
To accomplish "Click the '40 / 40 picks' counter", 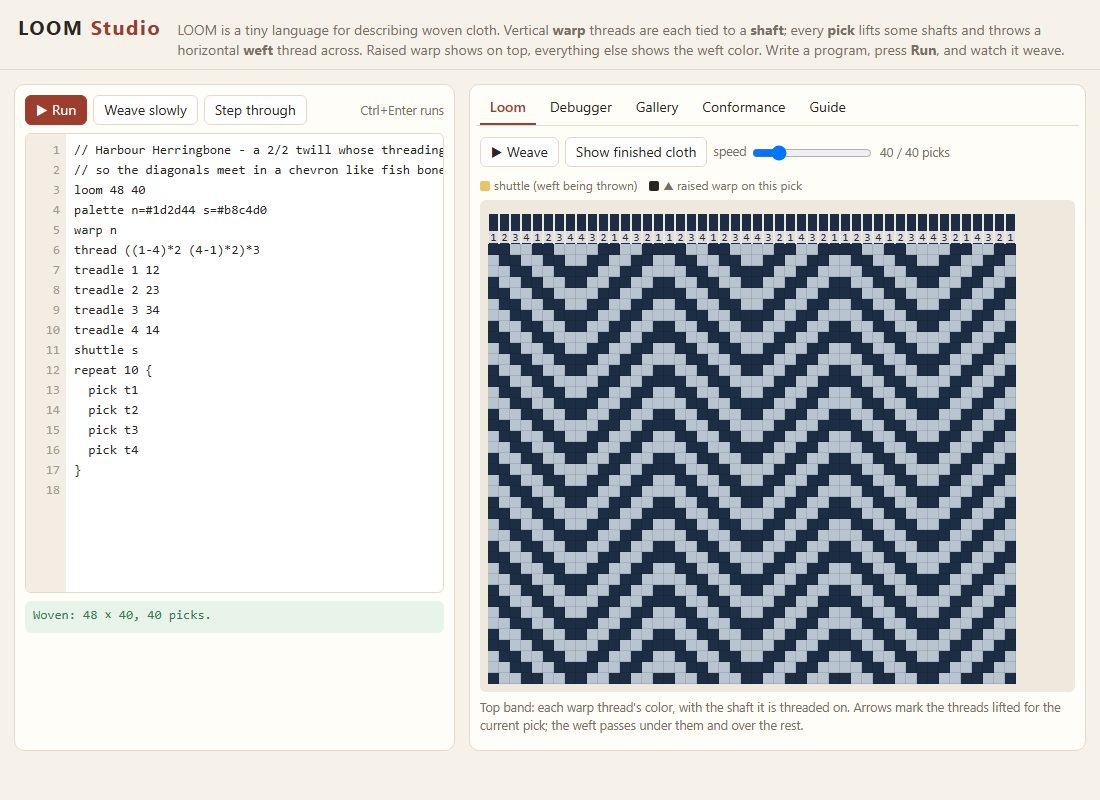I will pos(914,152).
